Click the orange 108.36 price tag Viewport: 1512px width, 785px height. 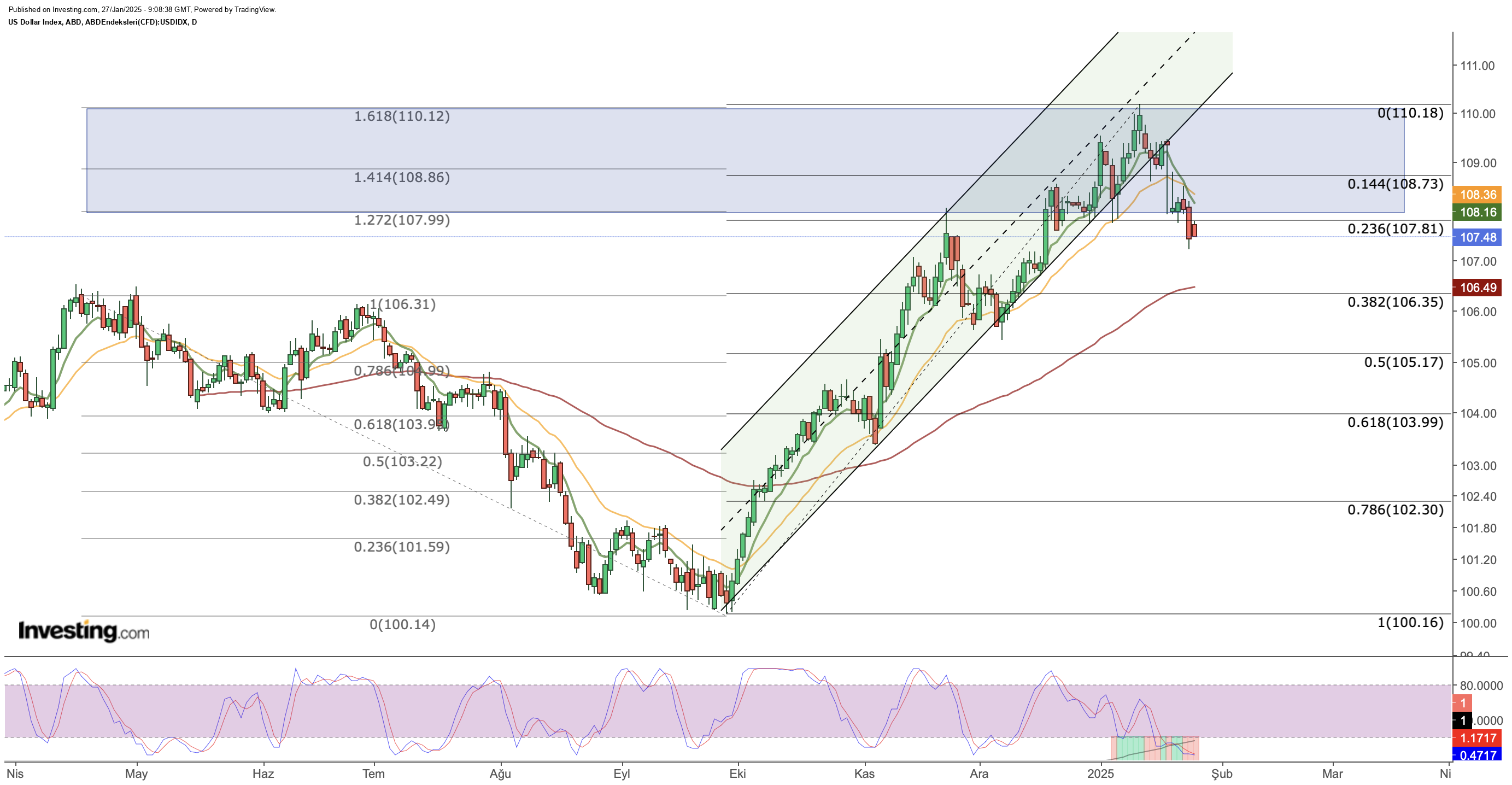1478,195
